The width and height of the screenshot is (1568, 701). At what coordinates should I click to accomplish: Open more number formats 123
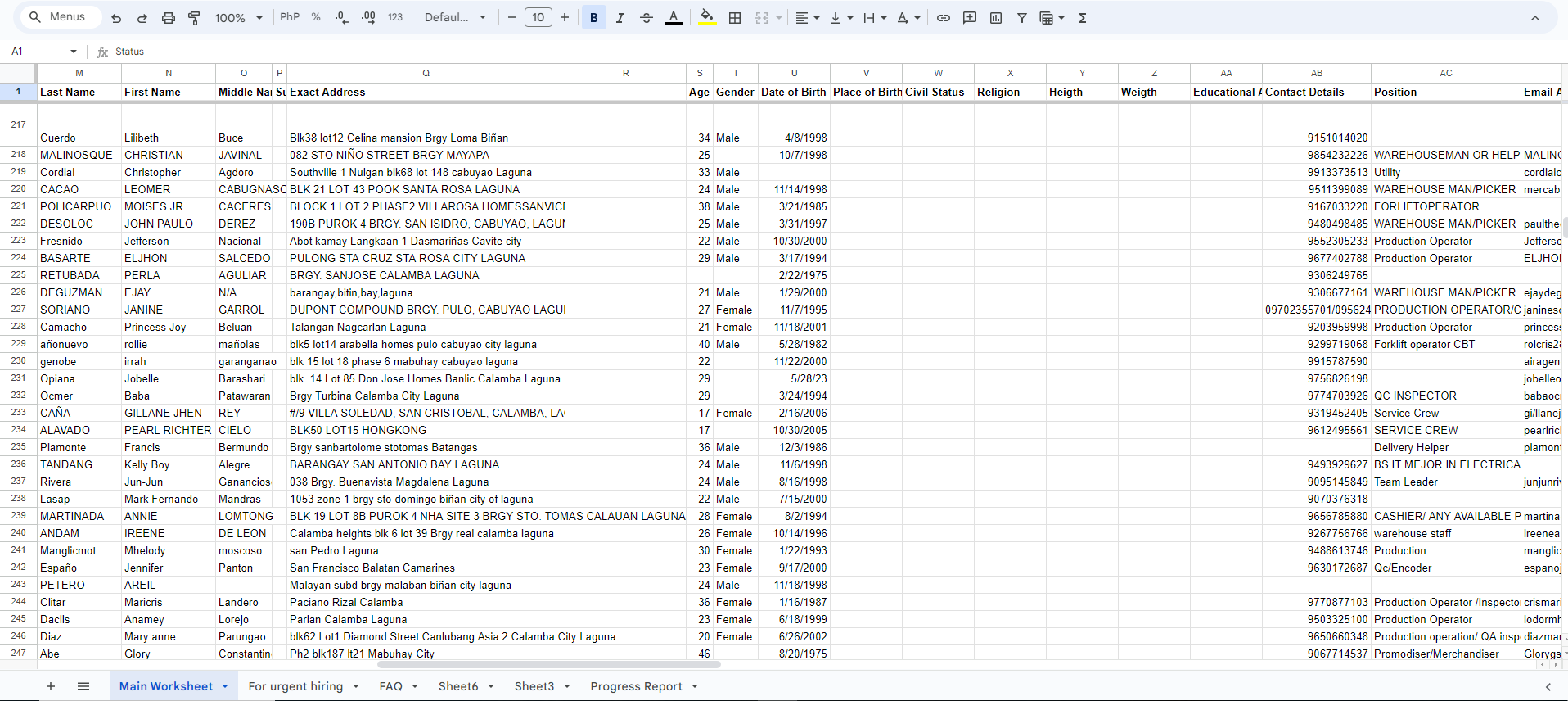[x=395, y=17]
